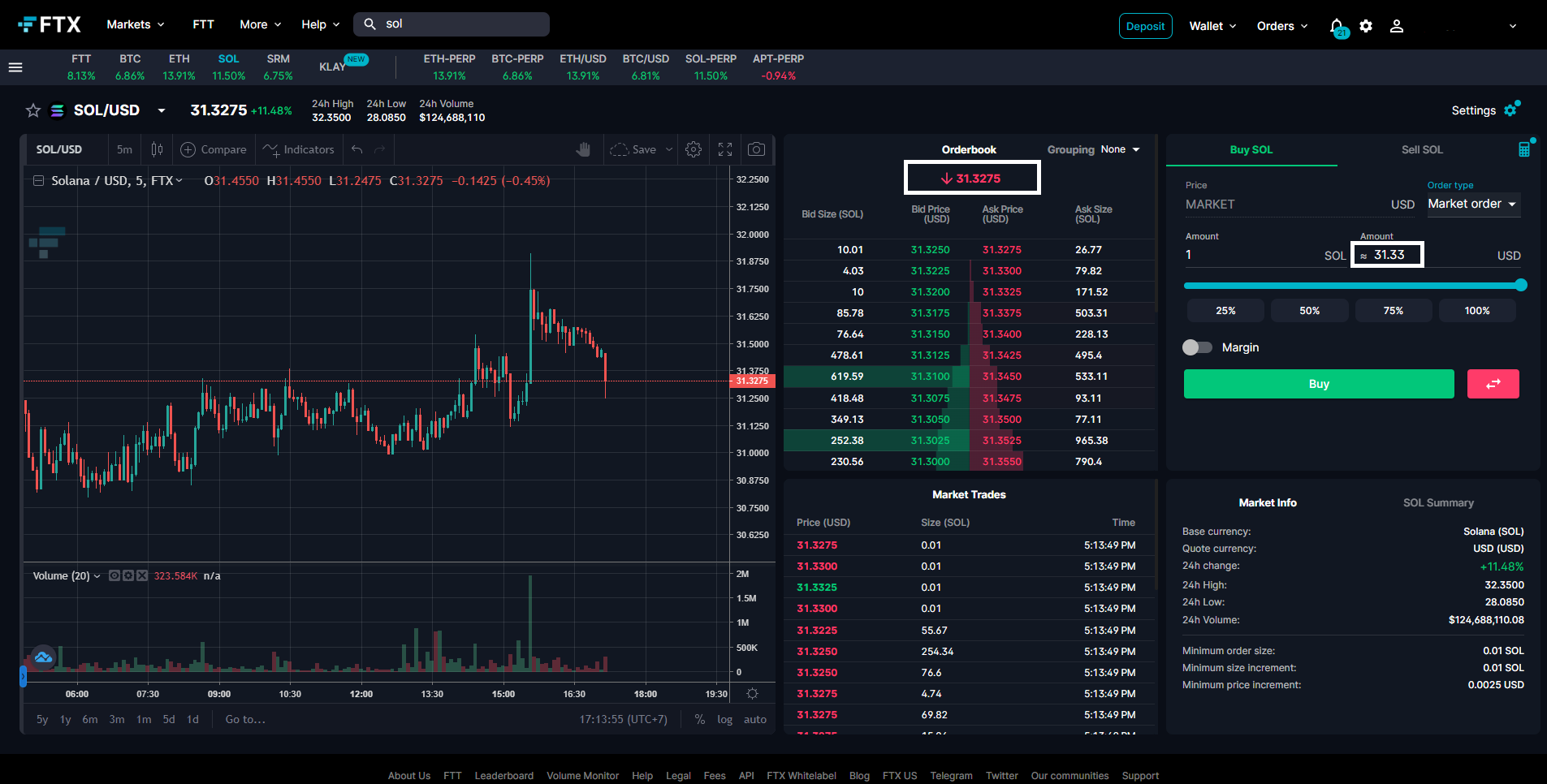Screen dimensions: 1547x784
Task: Open the hamburger menu below the FTX logo
Action: click(x=15, y=67)
